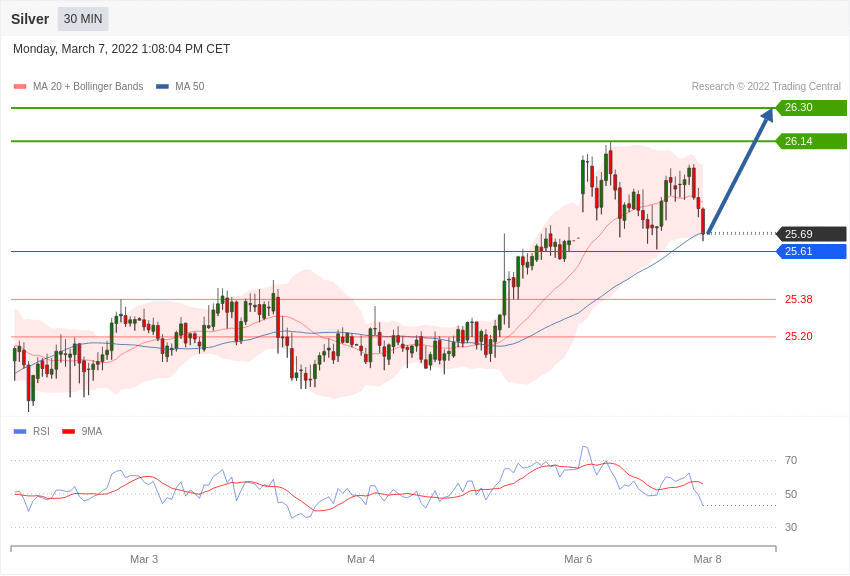Click the 'MA 50' legend label

click(x=190, y=87)
